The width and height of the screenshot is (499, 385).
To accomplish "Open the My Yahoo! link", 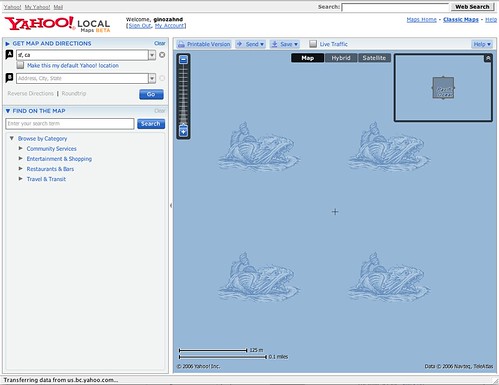I will pyautogui.click(x=37, y=7).
